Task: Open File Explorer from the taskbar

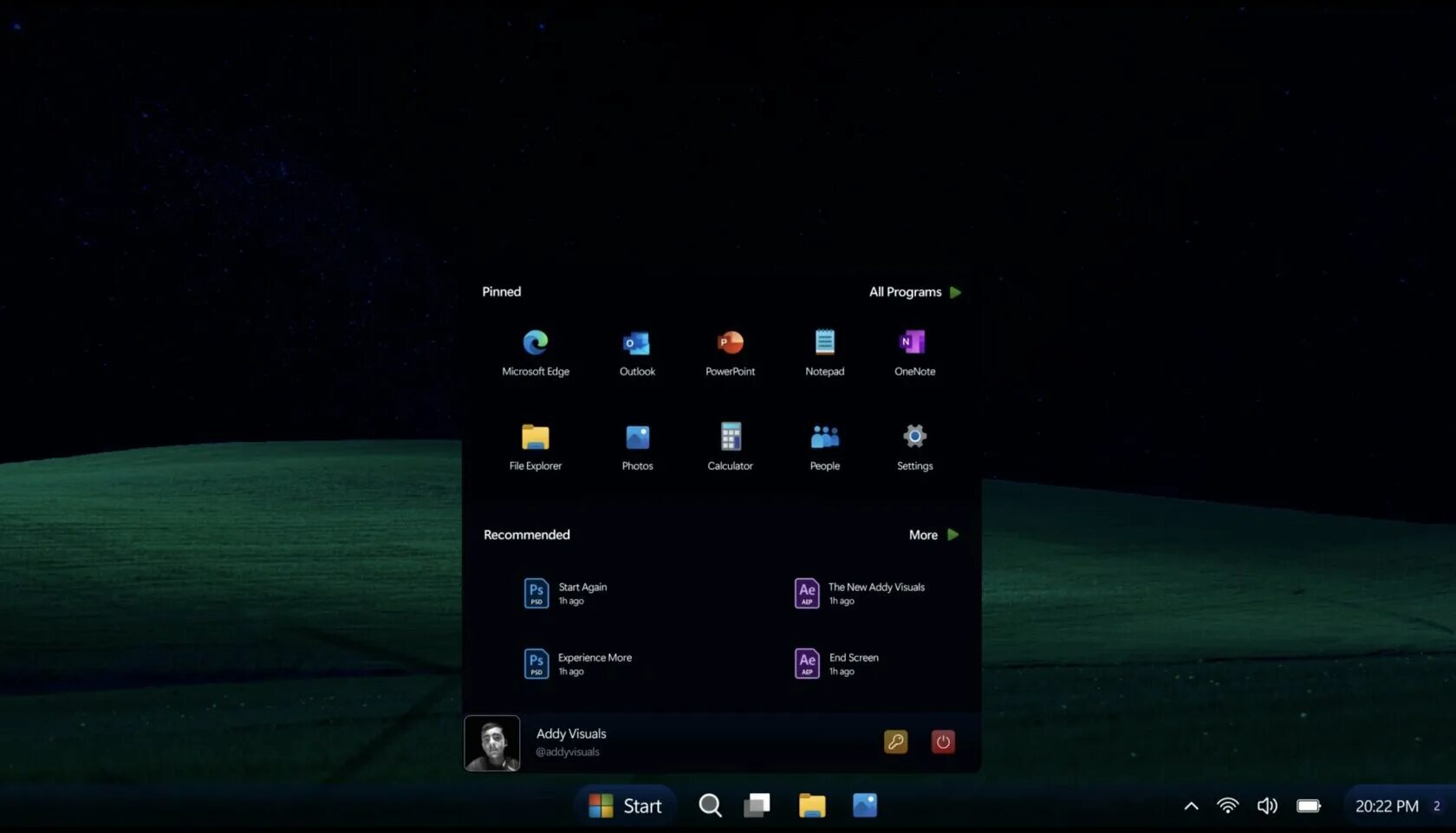Action: pos(812,806)
